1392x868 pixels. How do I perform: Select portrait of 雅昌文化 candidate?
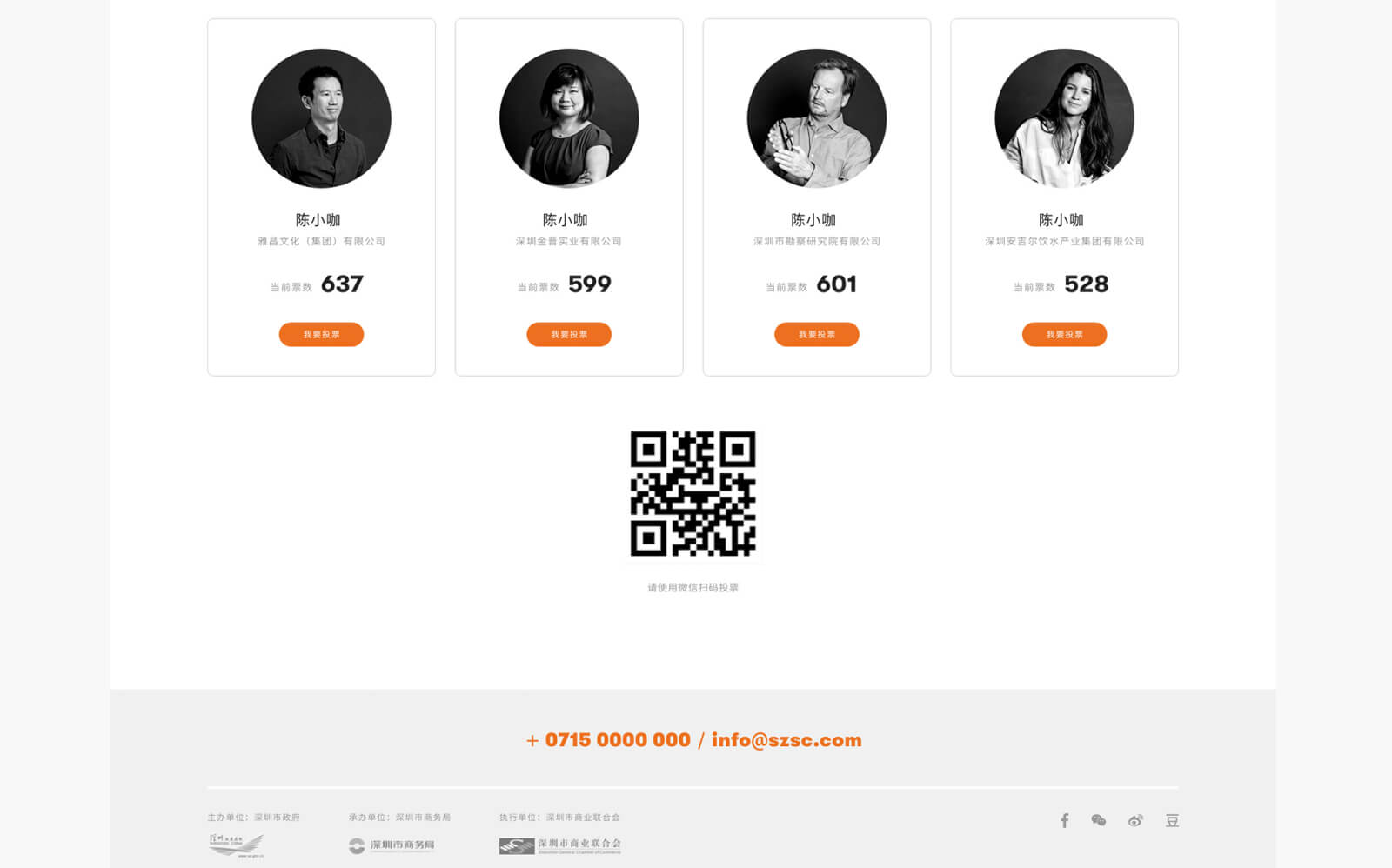tap(321, 118)
